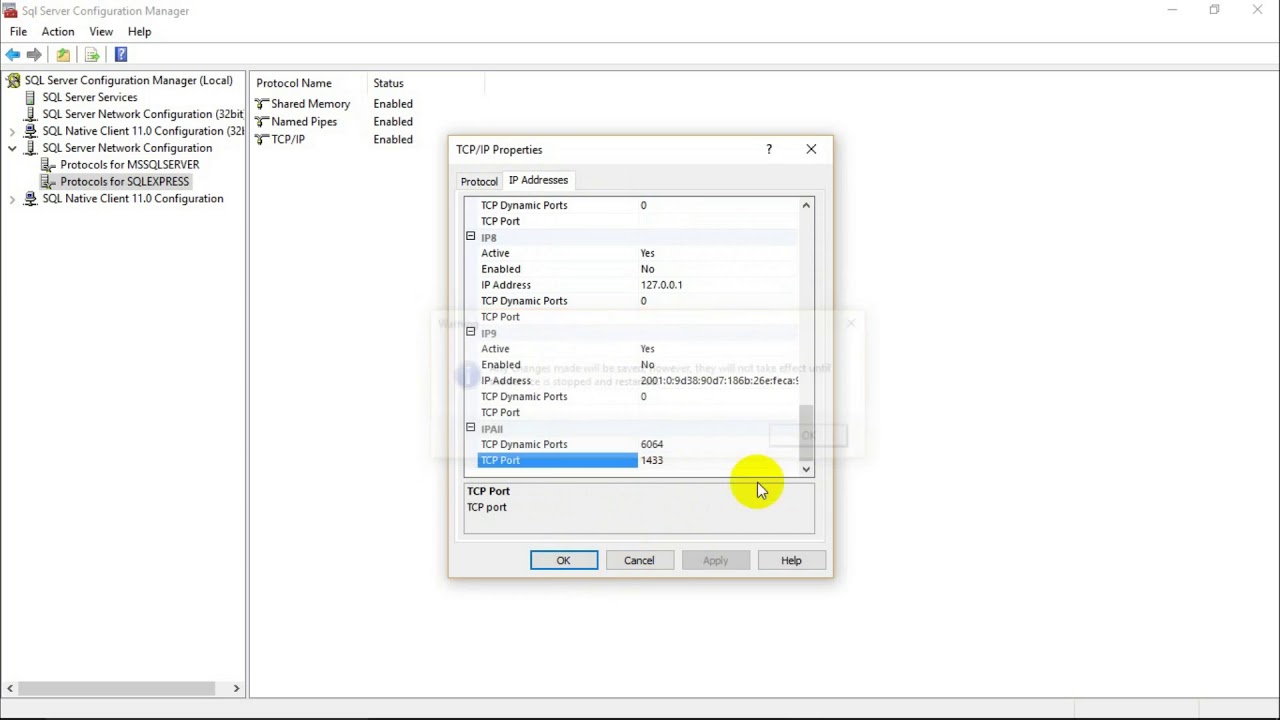Click the Protocols for SQLEXPRESS icon
The width and height of the screenshot is (1280, 720).
48,182
